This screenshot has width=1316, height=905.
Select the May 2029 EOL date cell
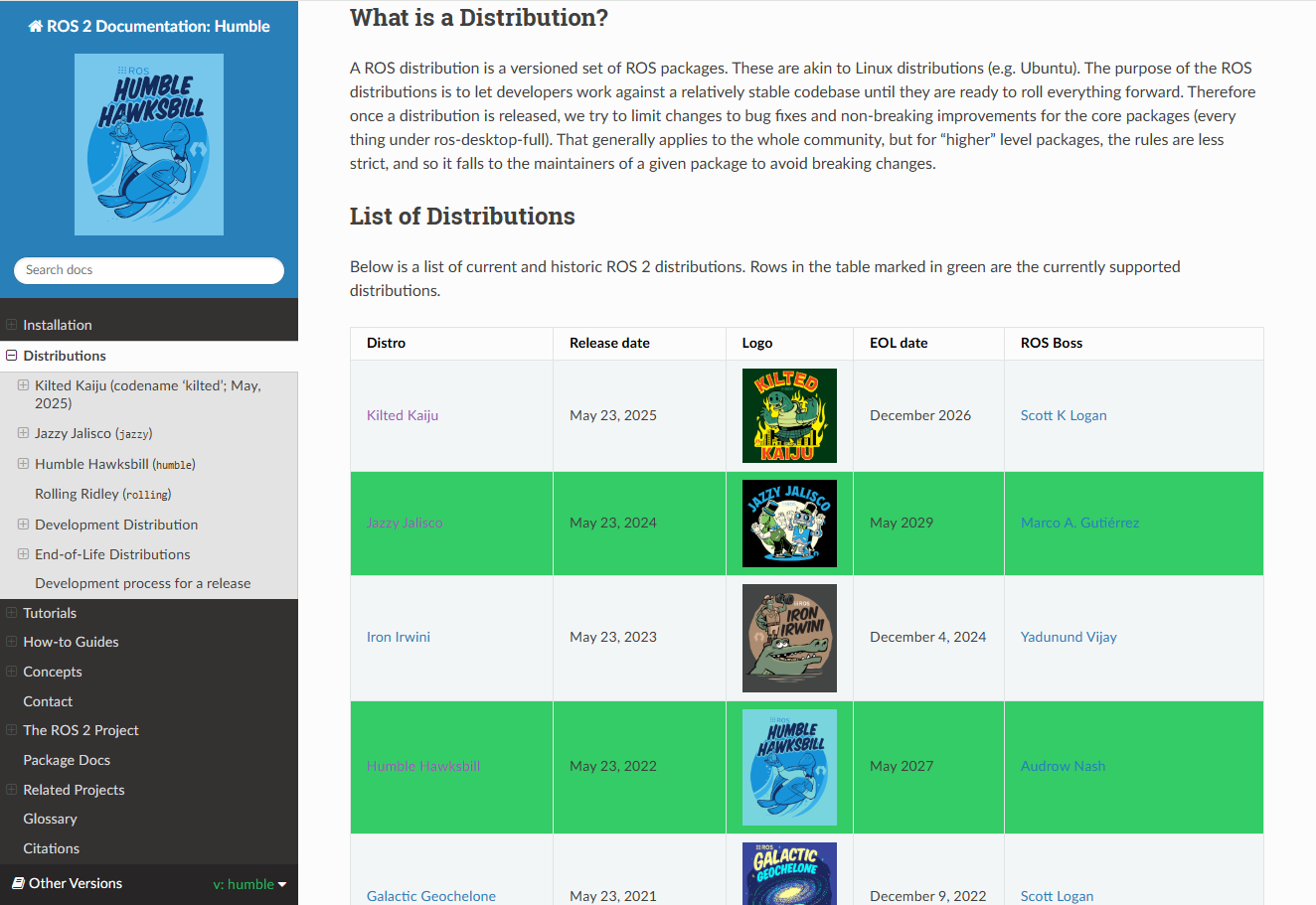(902, 523)
